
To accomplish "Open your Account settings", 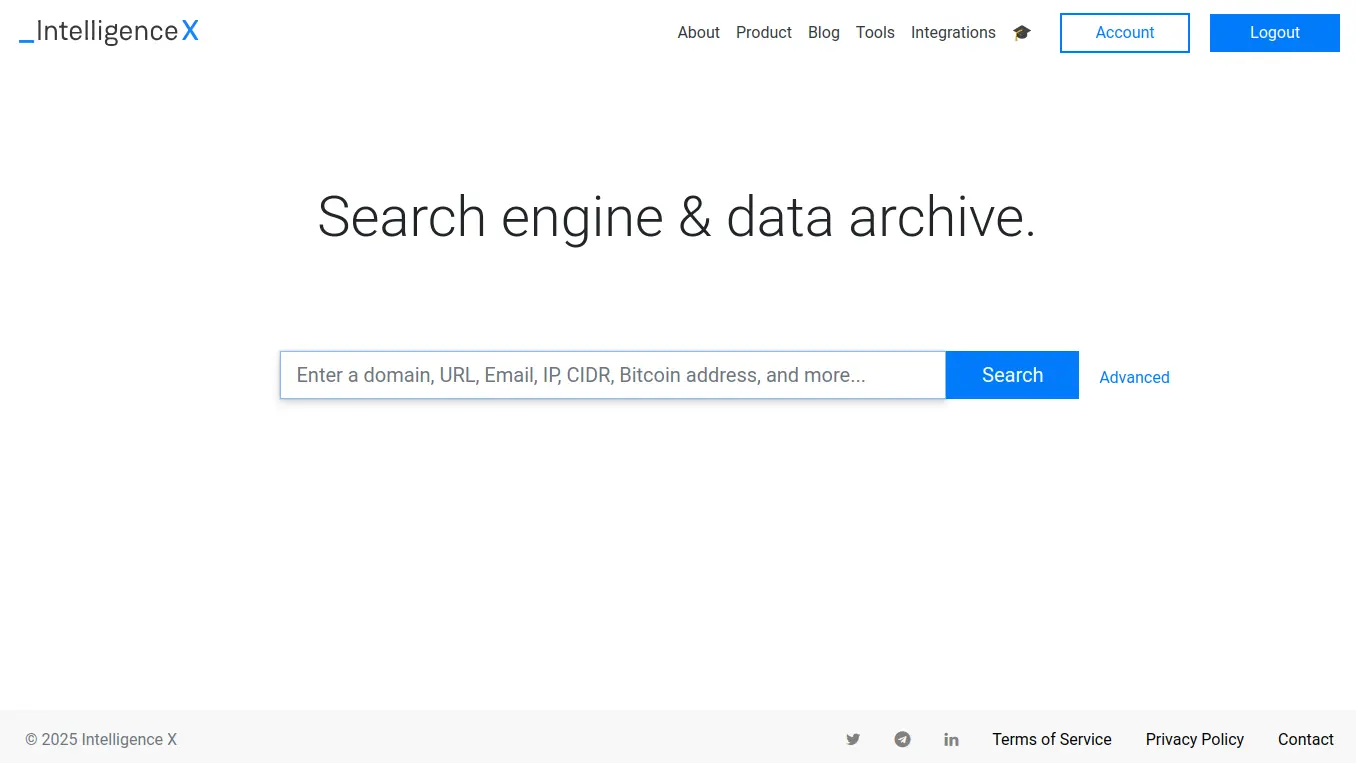I will [x=1124, y=32].
